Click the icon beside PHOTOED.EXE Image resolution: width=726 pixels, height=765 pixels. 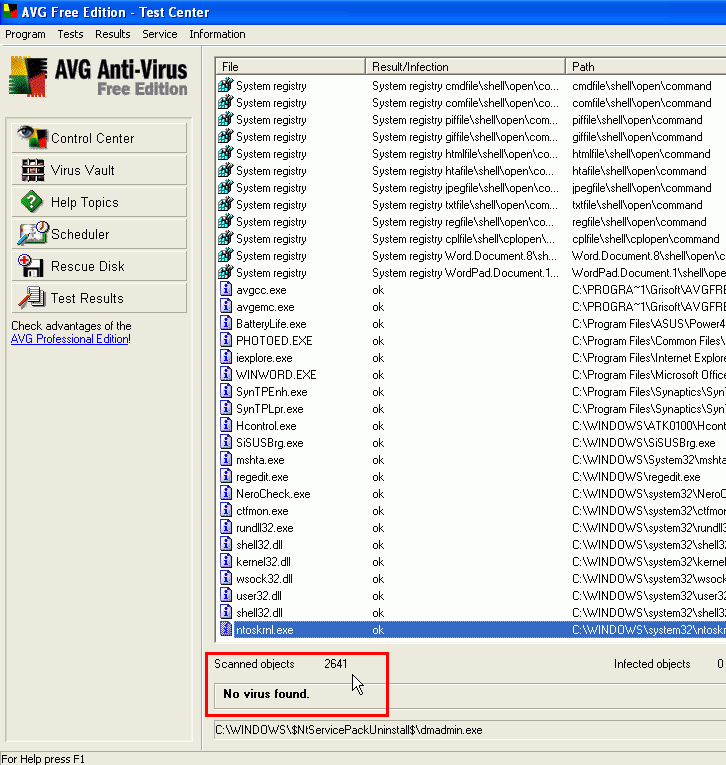225,340
